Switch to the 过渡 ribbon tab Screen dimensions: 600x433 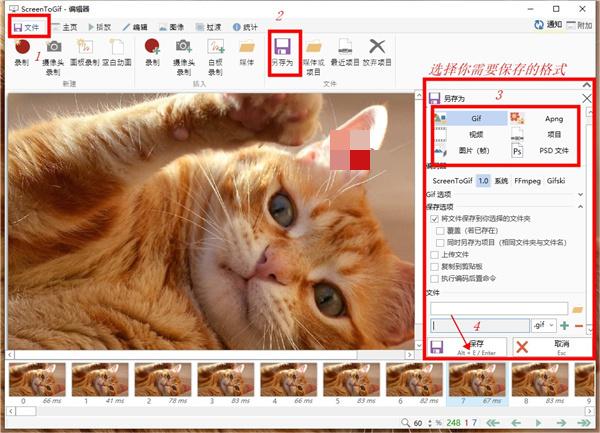point(209,27)
